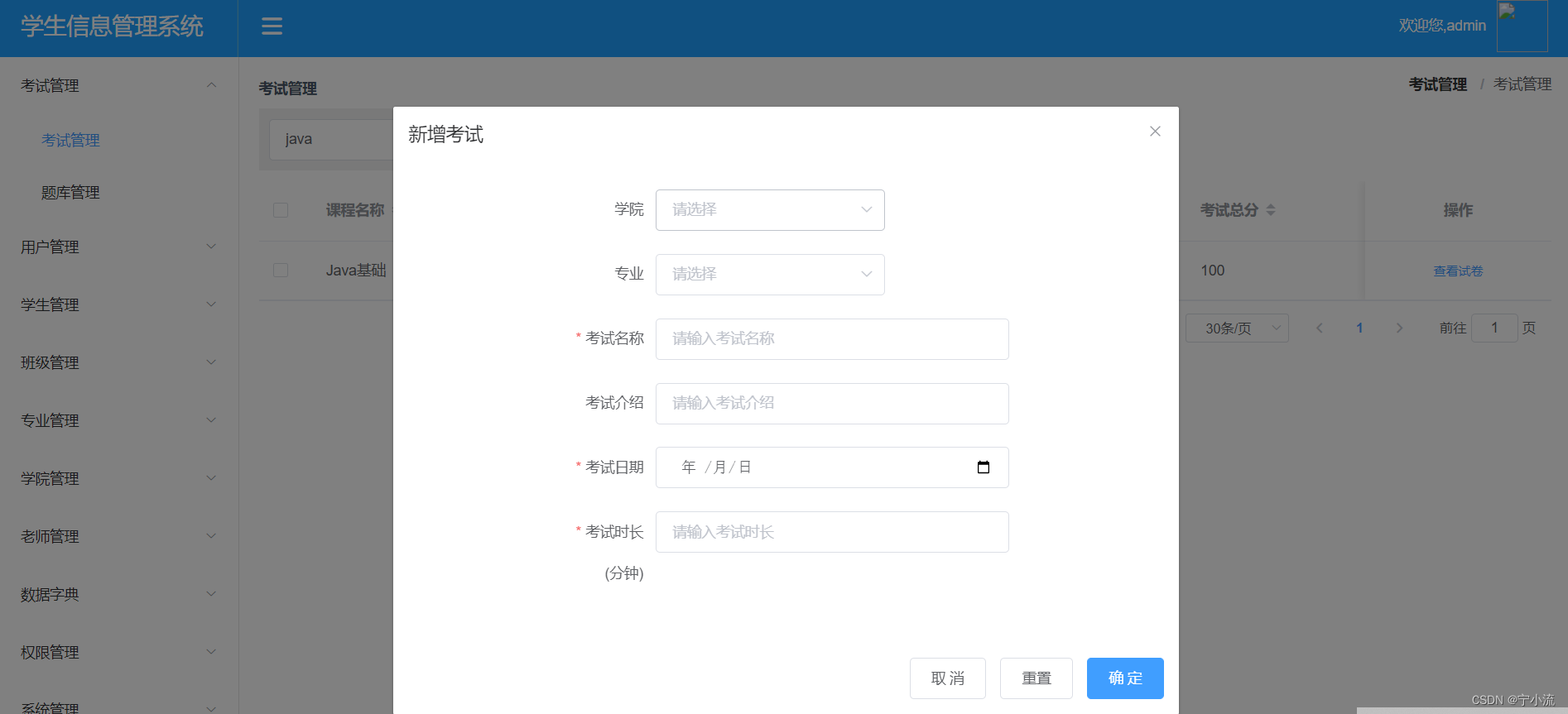Open the 专业 dropdown

770,275
